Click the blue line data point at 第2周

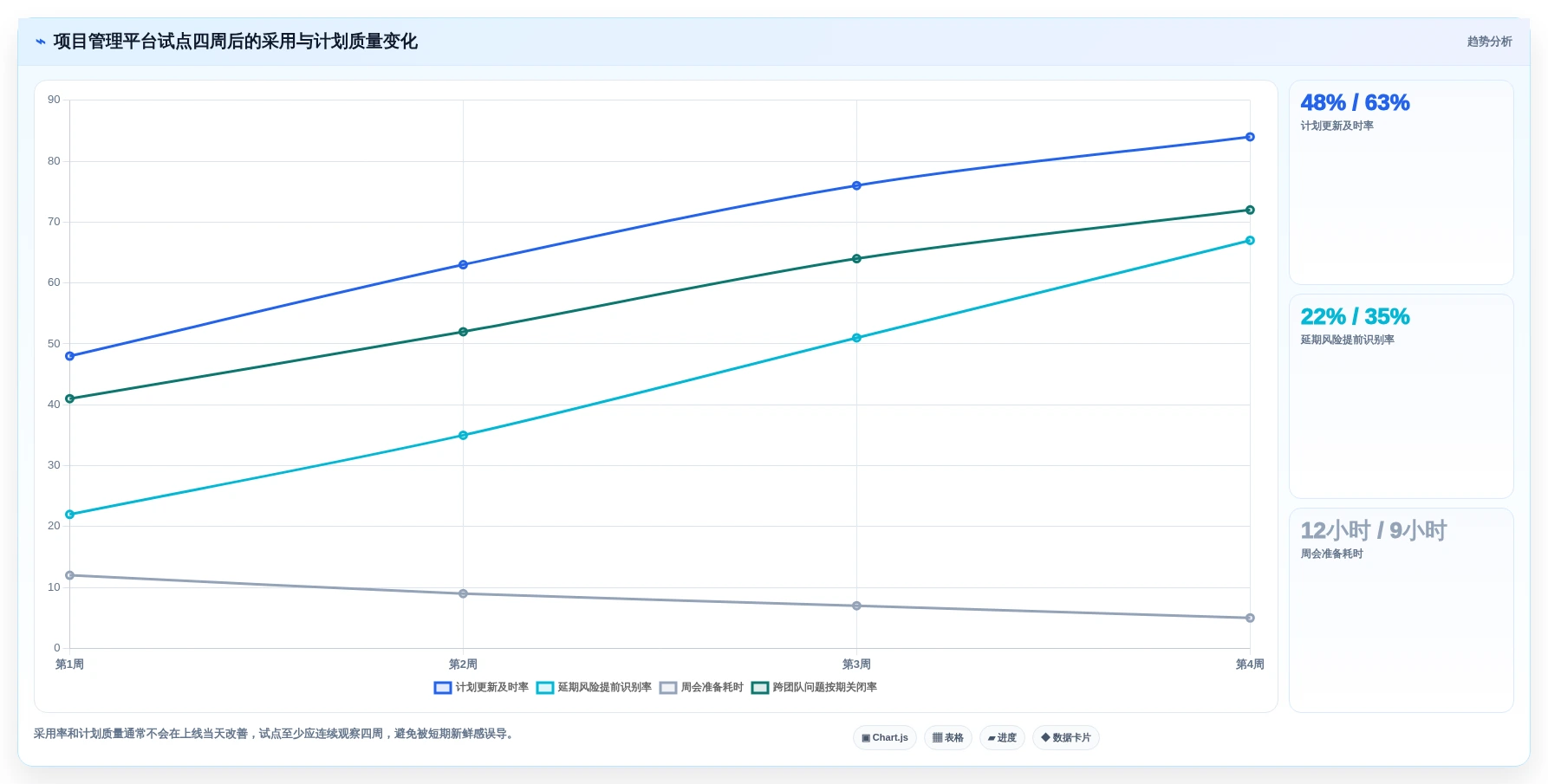463,265
